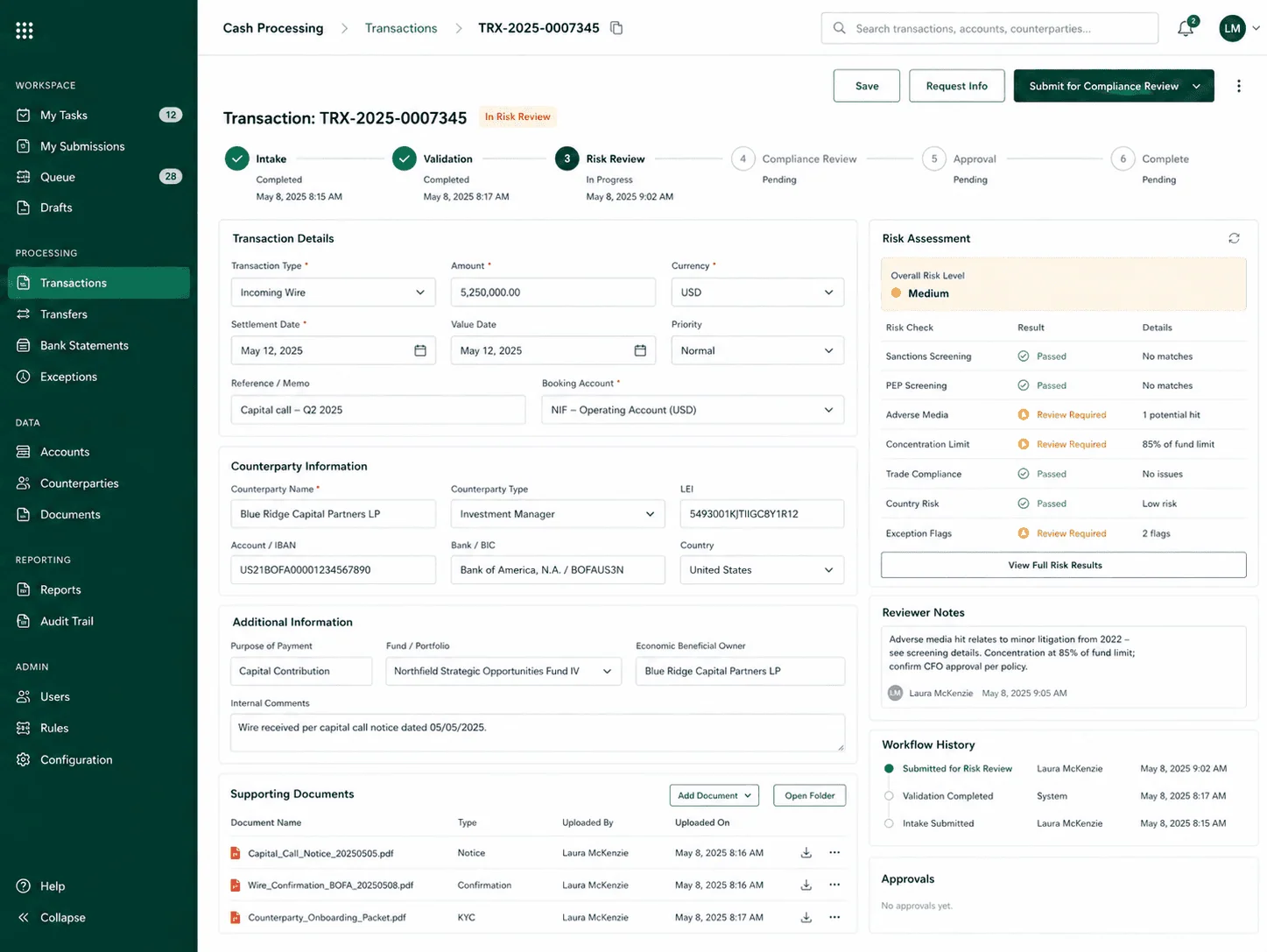Click Request Info button
Screen dimensions: 1267x952
click(957, 86)
